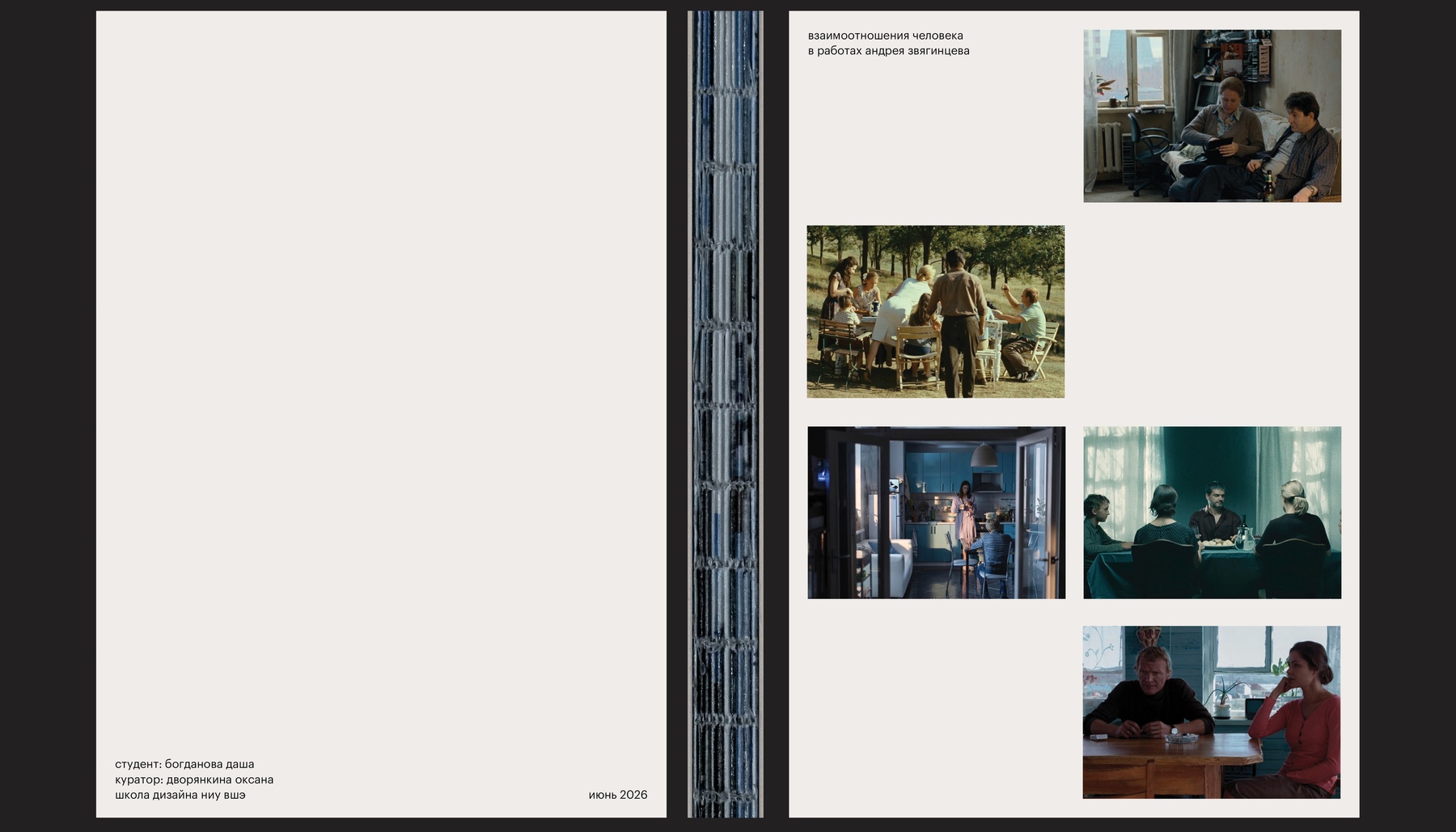1456x832 pixels.
Task: Click the title text about Andrey Zvyagintsev
Action: (888, 43)
